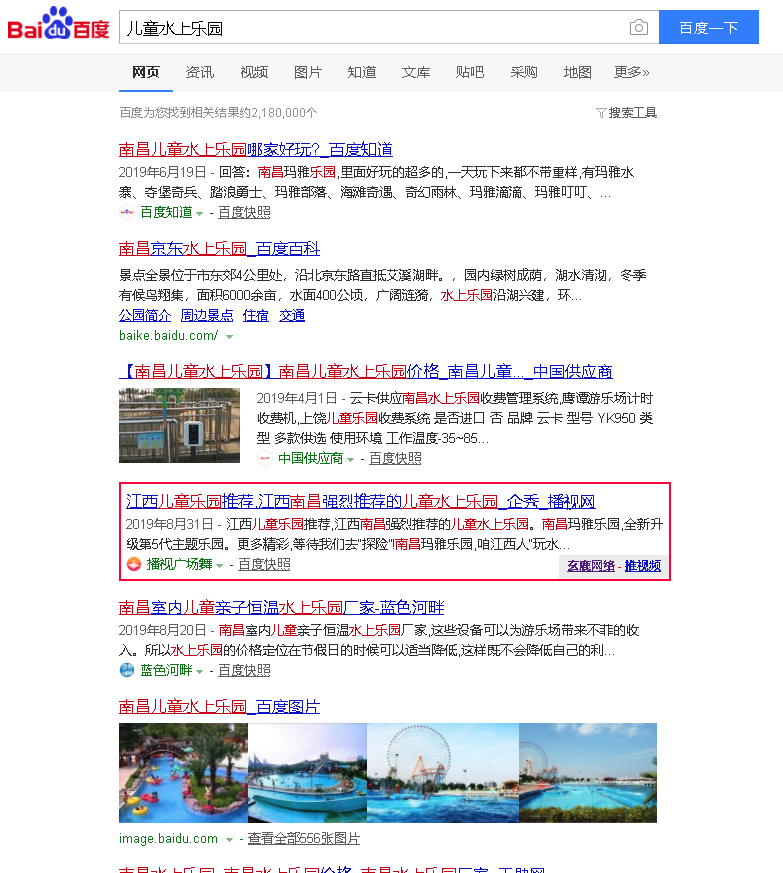Screen dimensions: 783x873
Task: Click 播视广场舞 source name
Action: click(x=179, y=564)
